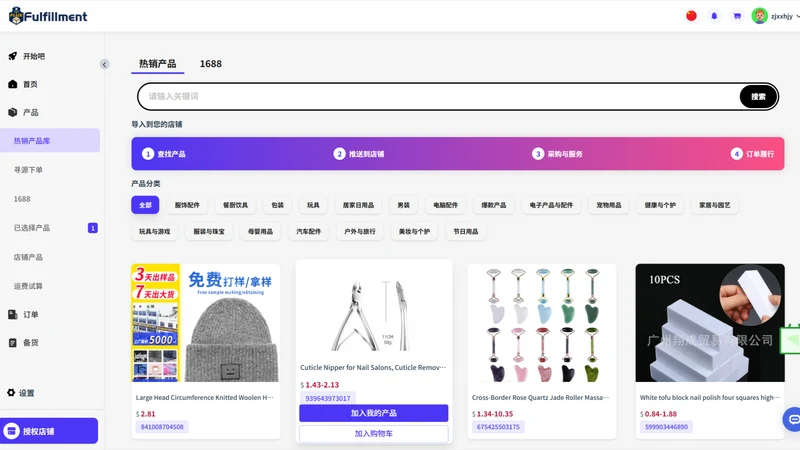Filter by 服装与珠宝 category
Image resolution: width=800 pixels, height=450 pixels.
pos(209,232)
